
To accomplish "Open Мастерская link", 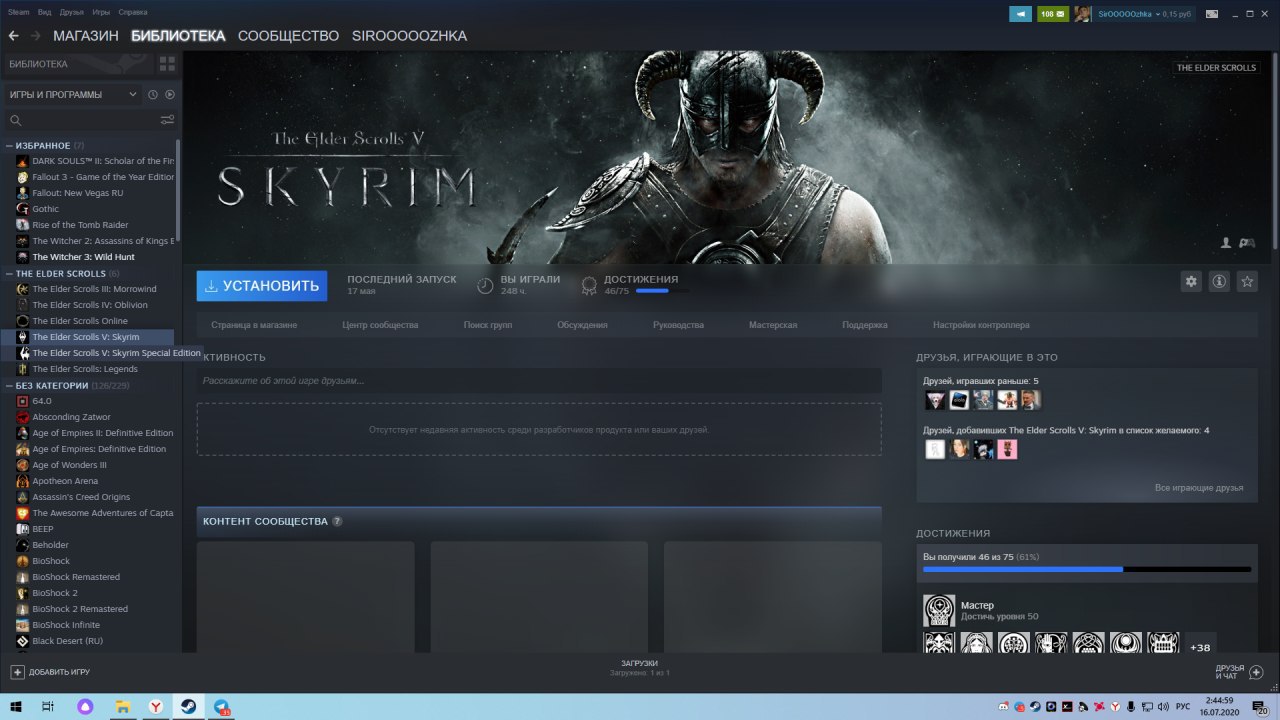I will (x=773, y=325).
